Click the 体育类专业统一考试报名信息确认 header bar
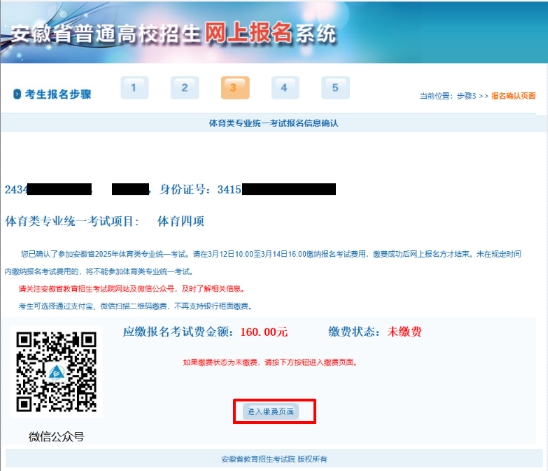 [274, 123]
